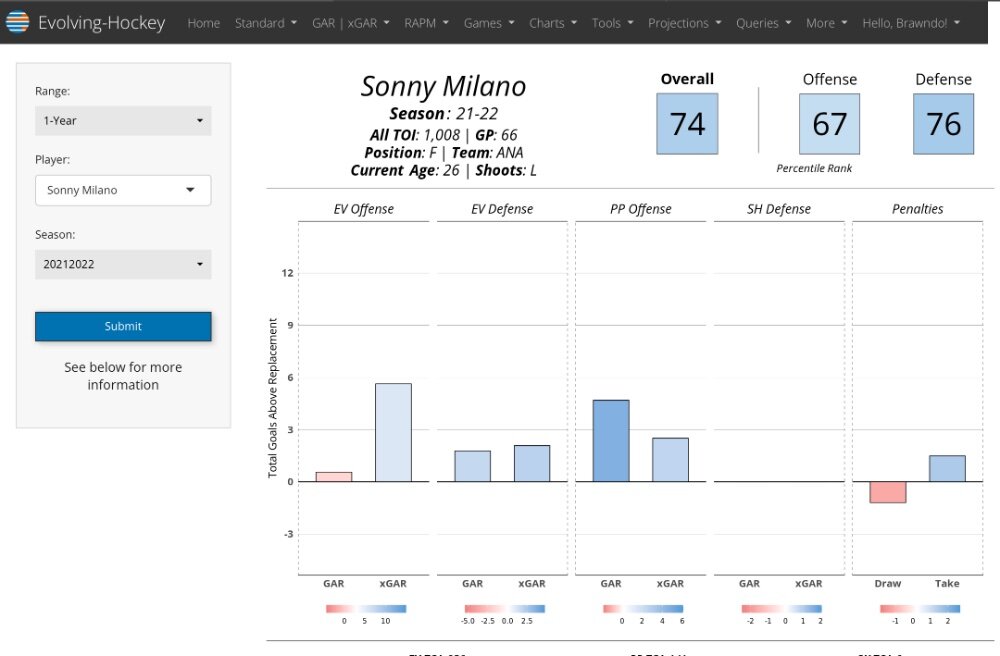Open the Standard menu
This screenshot has height=656, width=1000.
[x=266, y=23]
